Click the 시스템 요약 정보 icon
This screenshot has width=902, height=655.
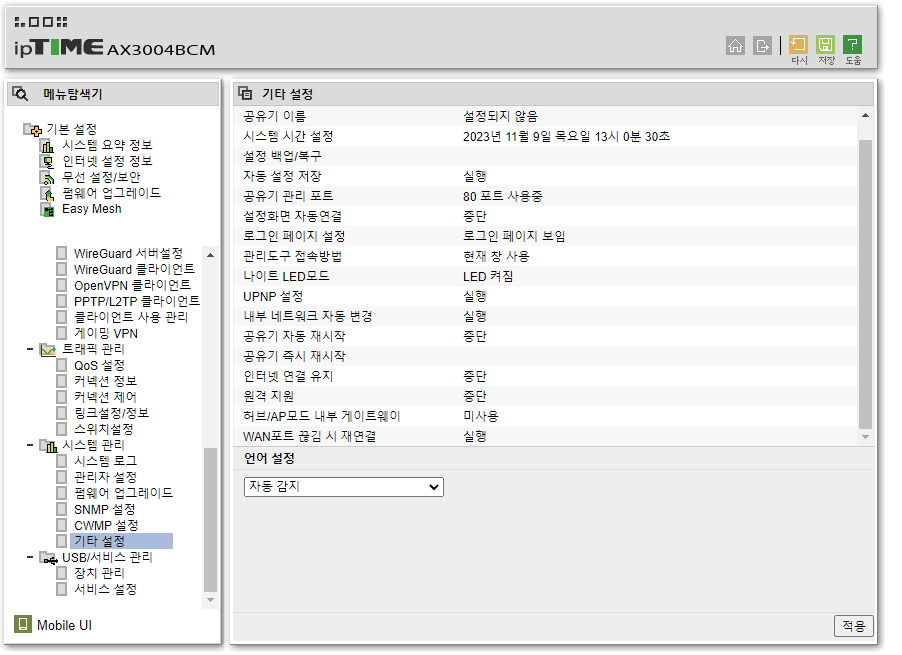pyautogui.click(x=47, y=145)
